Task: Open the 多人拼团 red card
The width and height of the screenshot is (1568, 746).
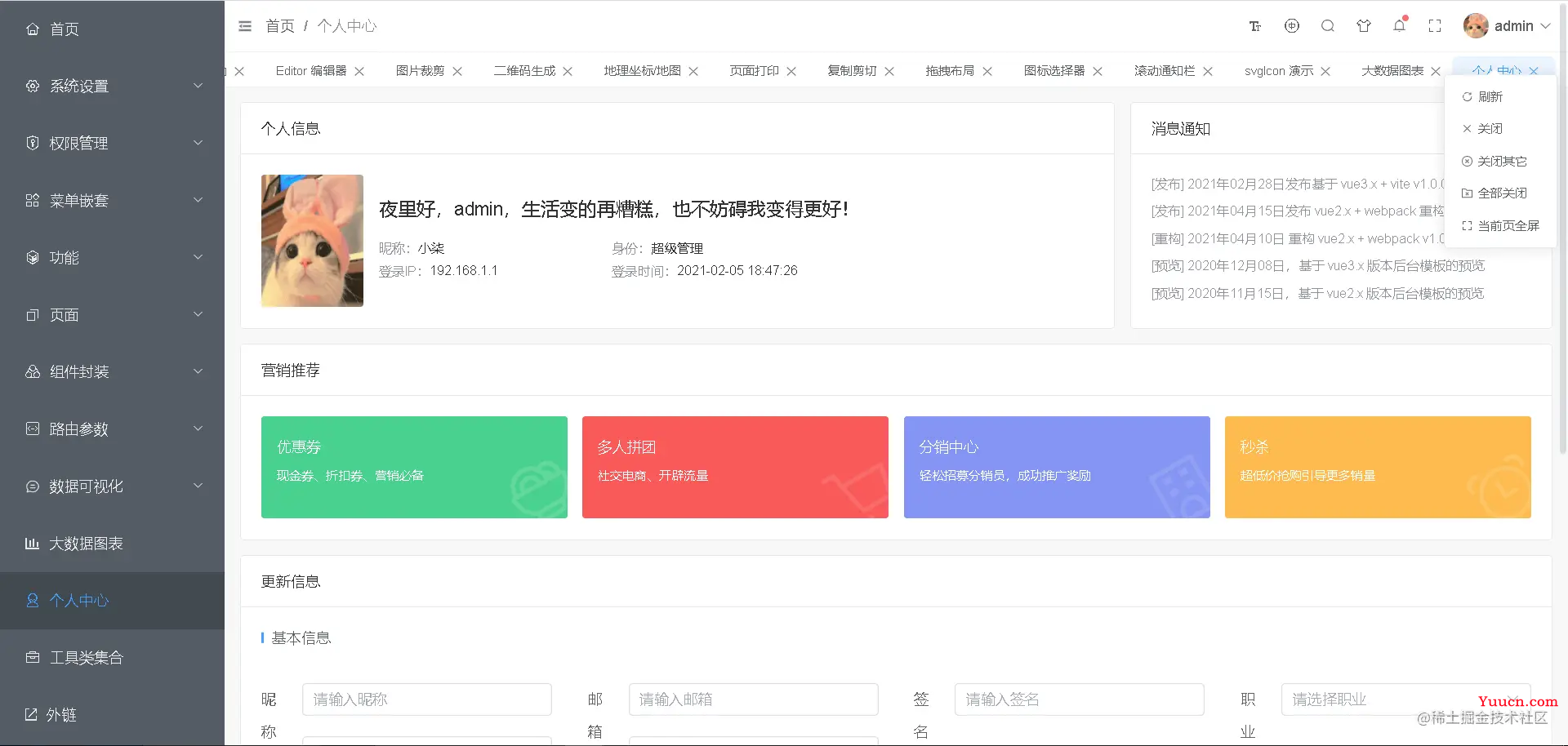Action: point(735,467)
